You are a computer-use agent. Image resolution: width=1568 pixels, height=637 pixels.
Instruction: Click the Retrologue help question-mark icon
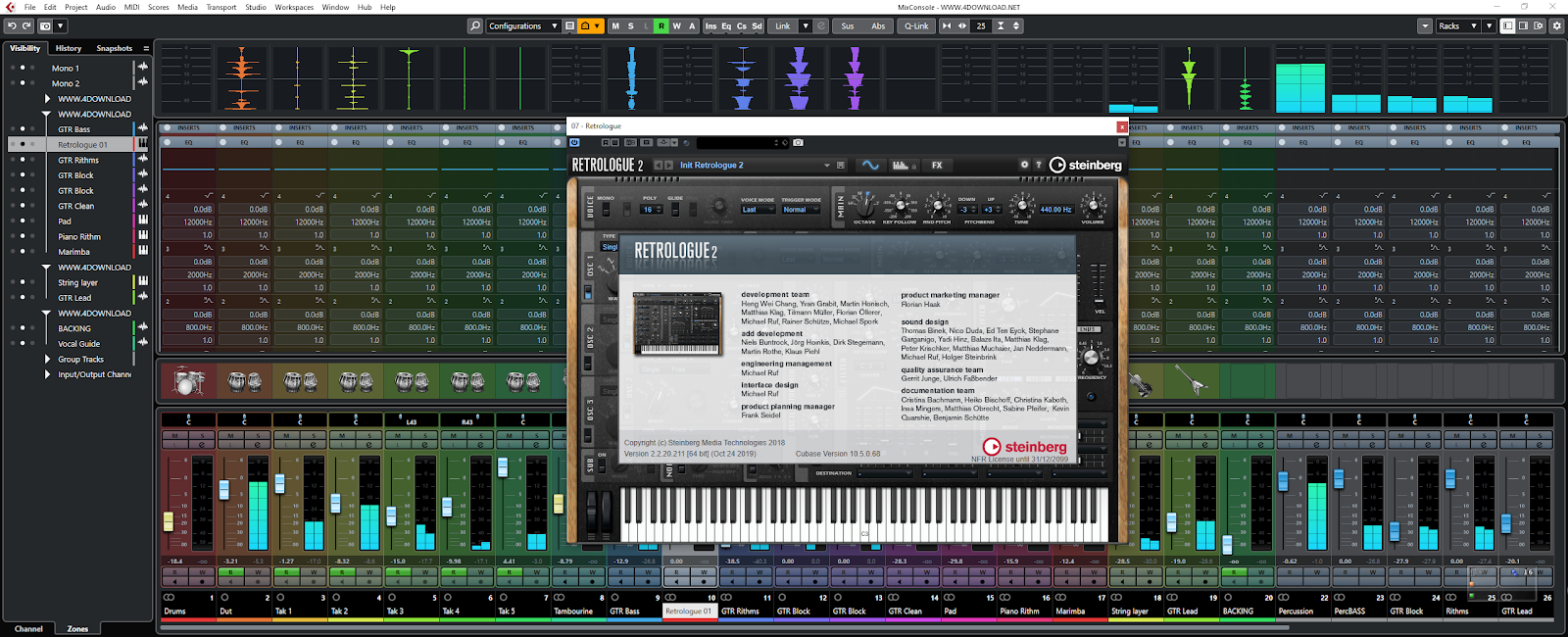[x=1038, y=166]
